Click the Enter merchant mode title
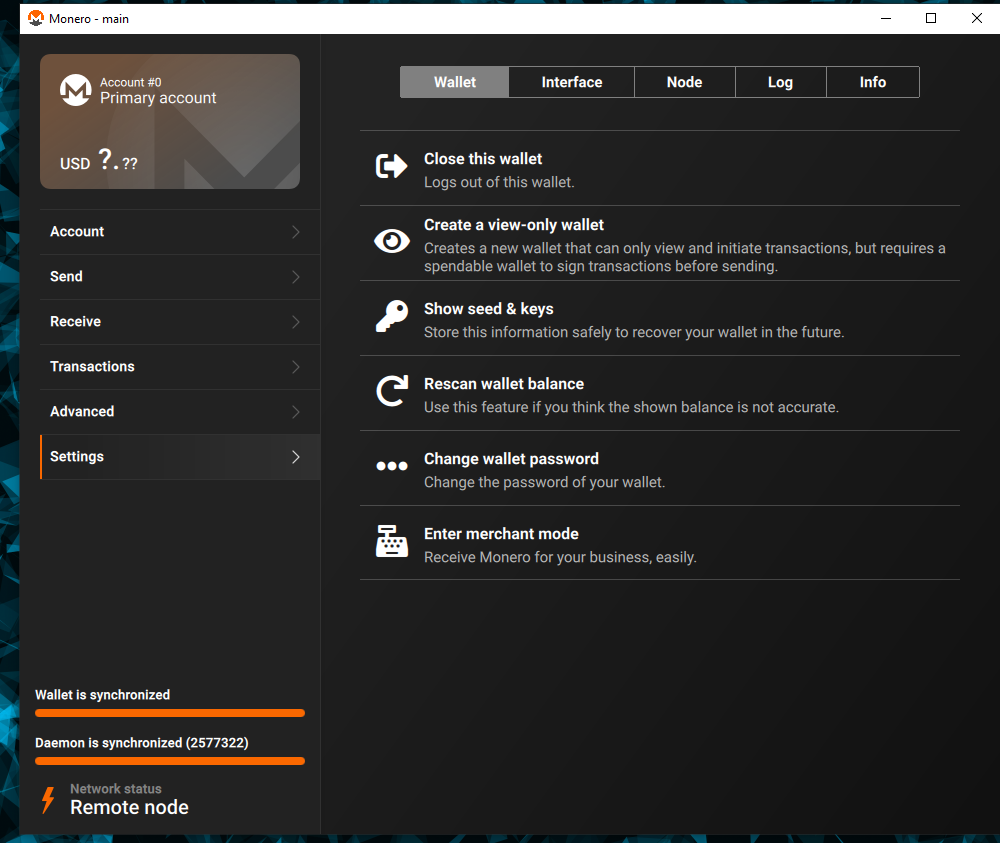Image resolution: width=1000 pixels, height=843 pixels. coord(501,534)
